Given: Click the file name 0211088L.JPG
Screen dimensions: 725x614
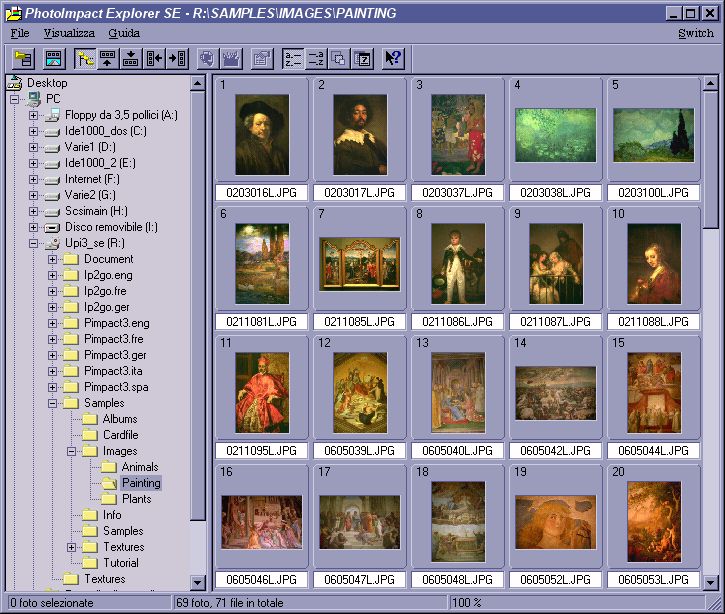Looking at the screenshot, I should [653, 322].
